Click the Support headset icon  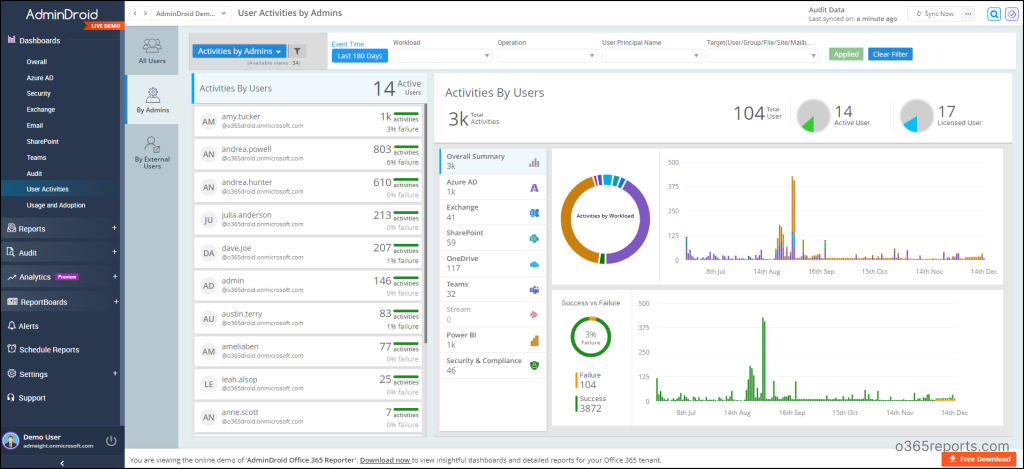tap(11, 397)
